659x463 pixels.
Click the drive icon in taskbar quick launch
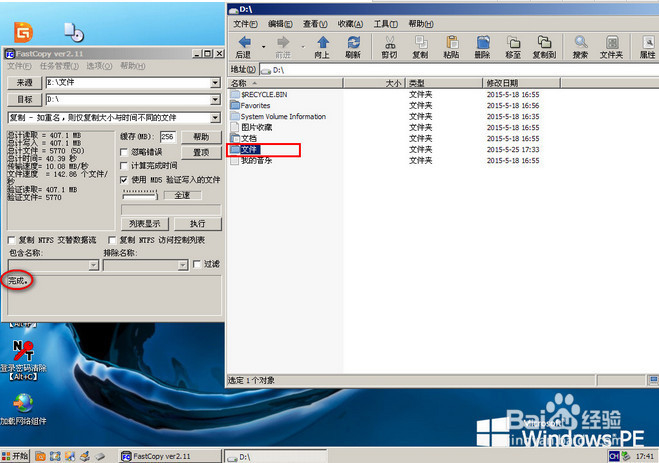pyautogui.click(x=99, y=456)
